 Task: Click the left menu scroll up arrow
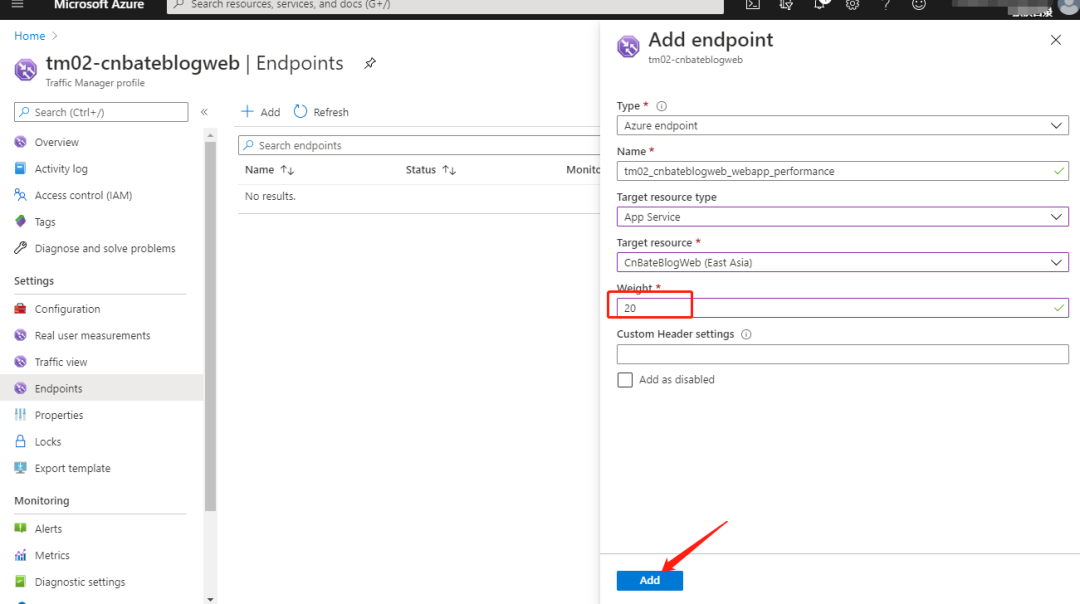pos(210,135)
